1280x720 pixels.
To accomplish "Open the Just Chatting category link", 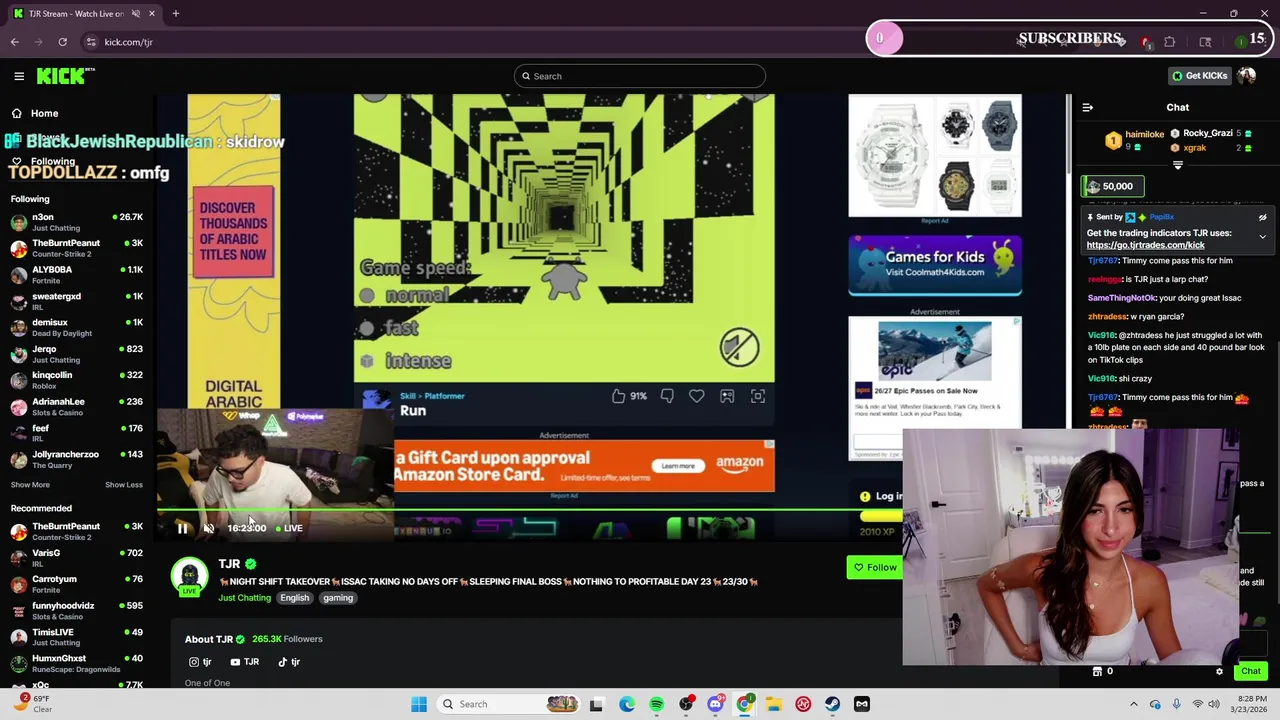I will point(245,598).
